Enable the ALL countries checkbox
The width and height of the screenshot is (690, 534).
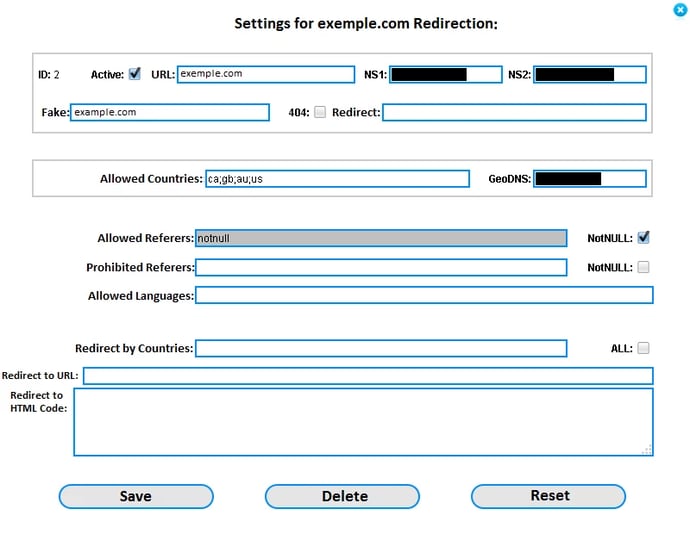pyautogui.click(x=644, y=348)
